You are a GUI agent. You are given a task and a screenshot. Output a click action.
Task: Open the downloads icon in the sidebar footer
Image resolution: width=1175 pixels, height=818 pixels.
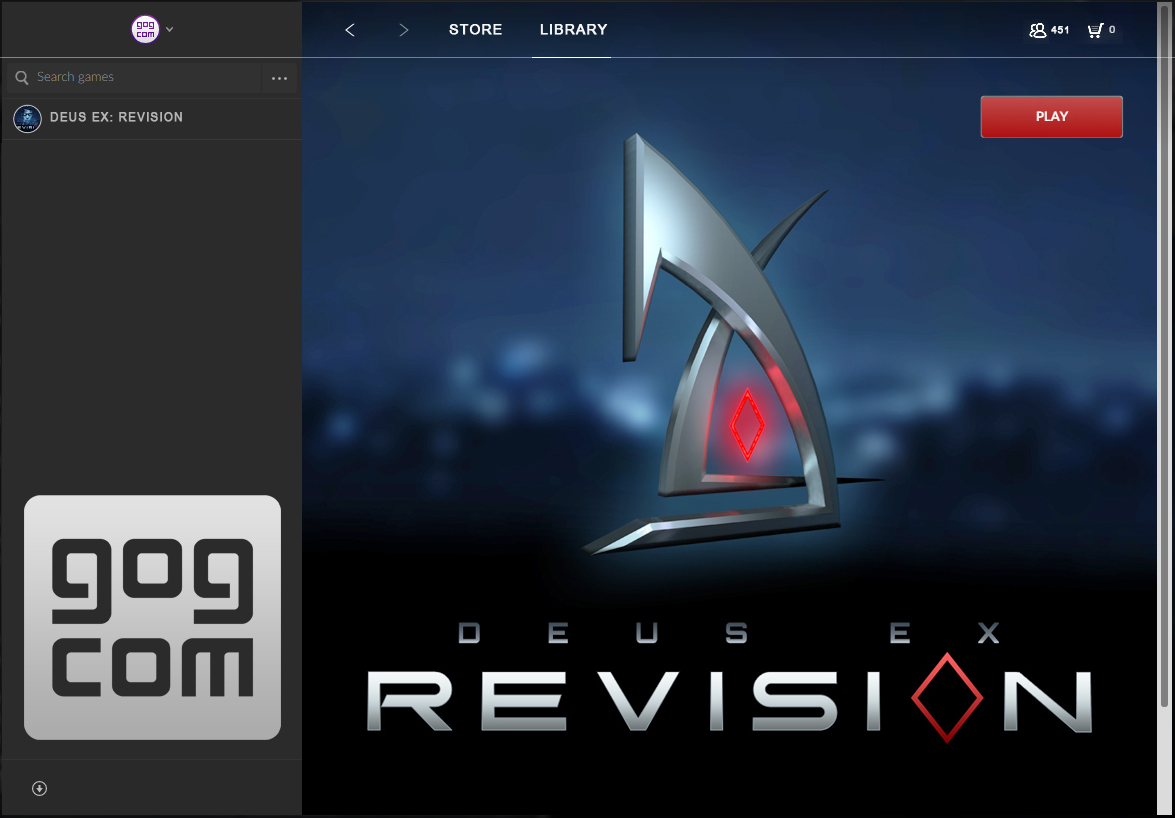click(39, 788)
